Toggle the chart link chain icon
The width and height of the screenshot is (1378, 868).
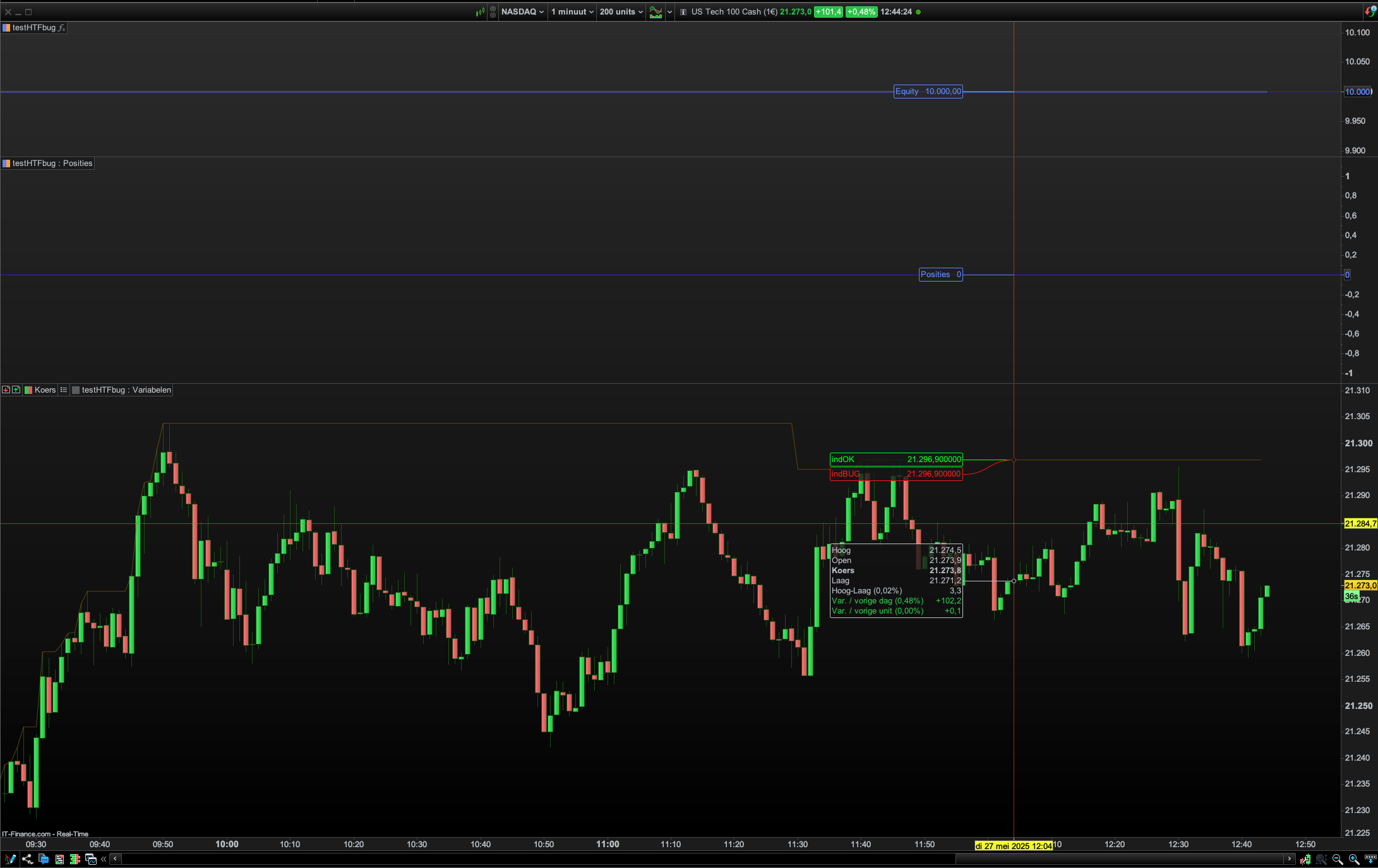click(x=493, y=11)
